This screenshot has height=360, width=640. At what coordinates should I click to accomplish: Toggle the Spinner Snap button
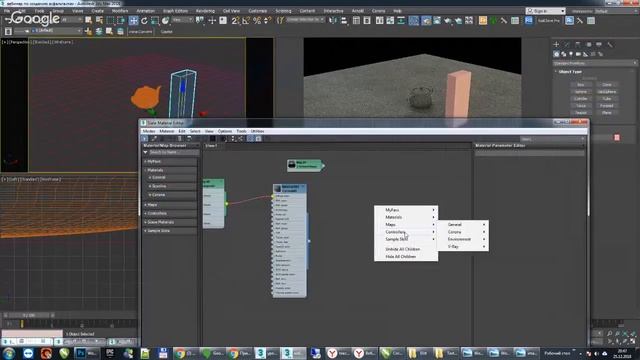click(x=268, y=20)
